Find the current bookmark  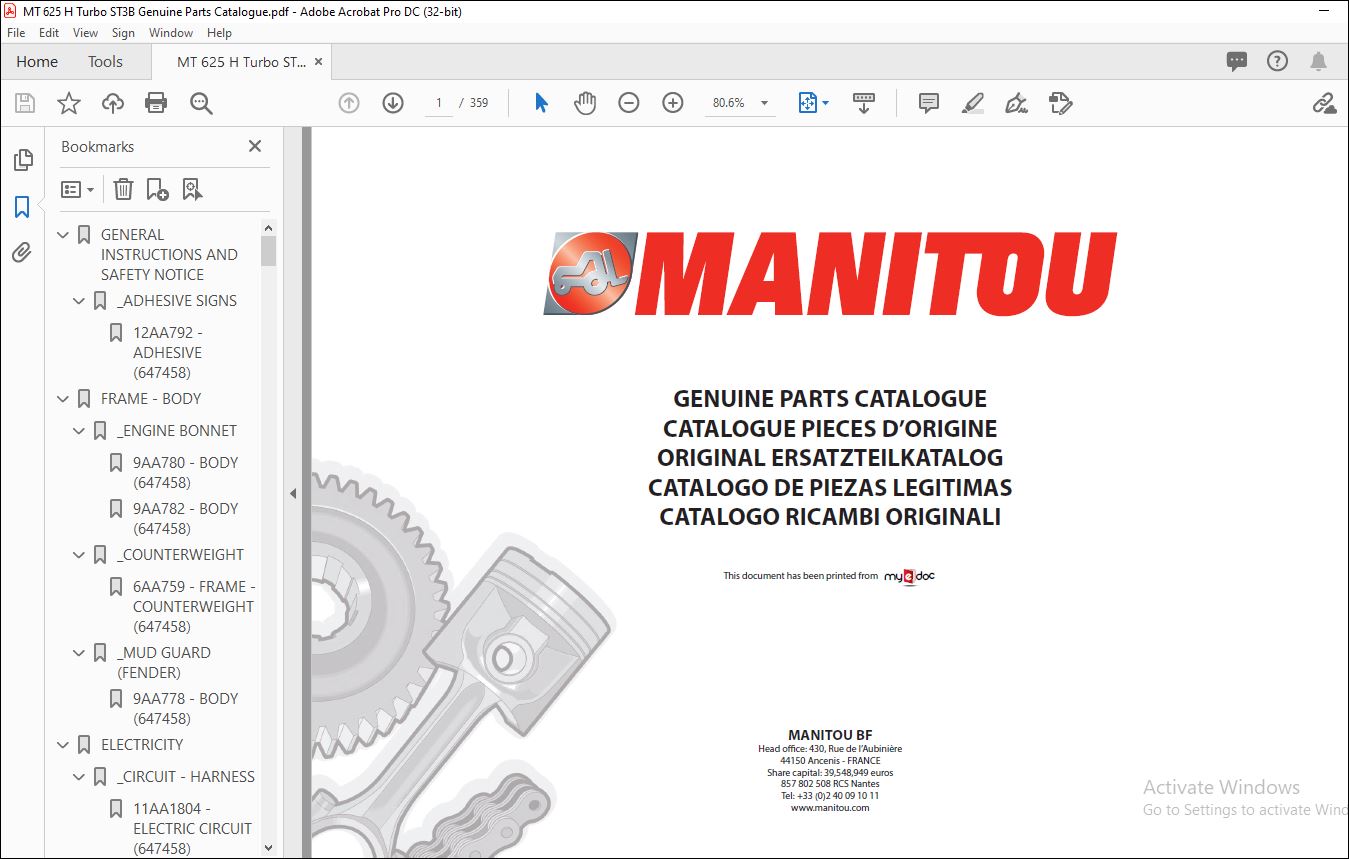click(192, 189)
